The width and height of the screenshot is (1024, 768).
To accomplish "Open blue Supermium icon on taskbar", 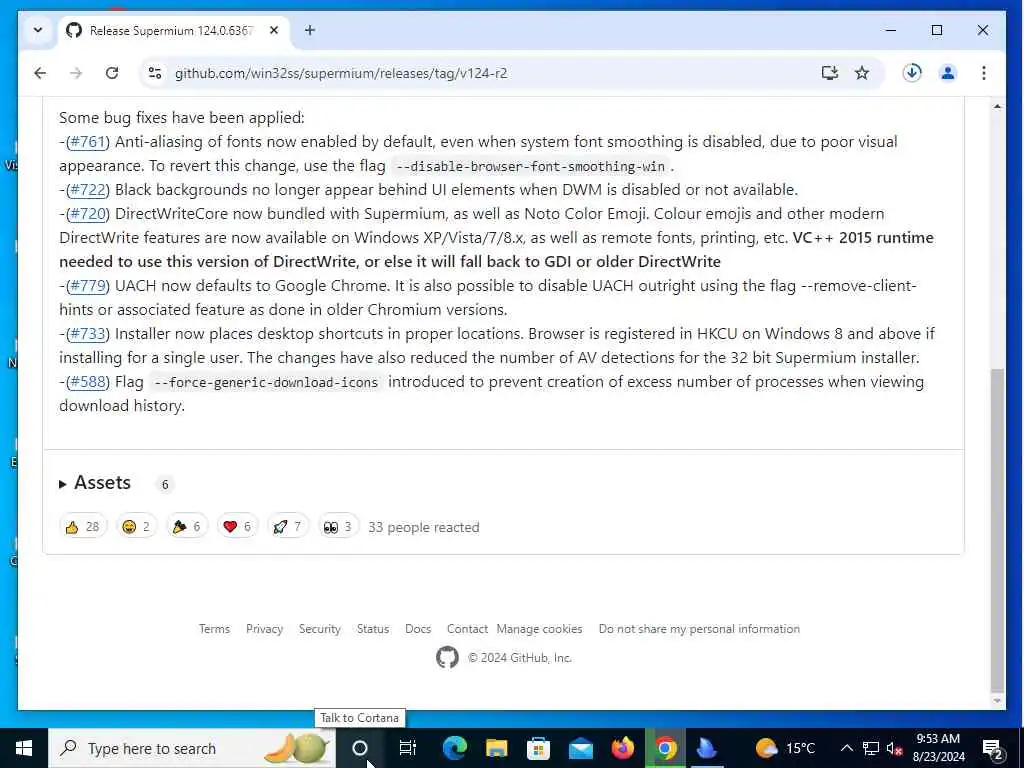I will [x=707, y=748].
